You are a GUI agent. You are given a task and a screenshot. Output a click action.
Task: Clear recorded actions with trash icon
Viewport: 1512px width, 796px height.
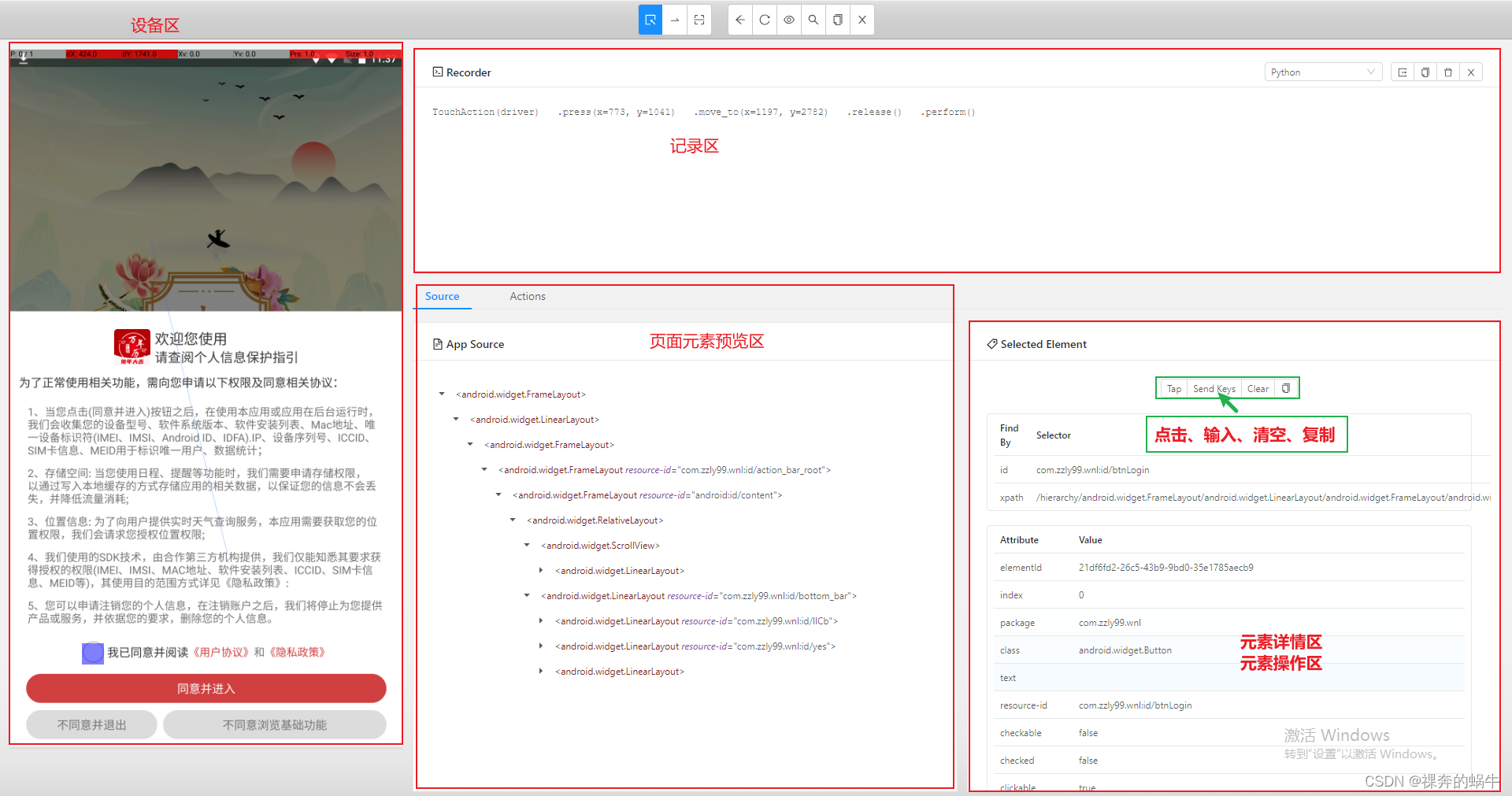1448,72
